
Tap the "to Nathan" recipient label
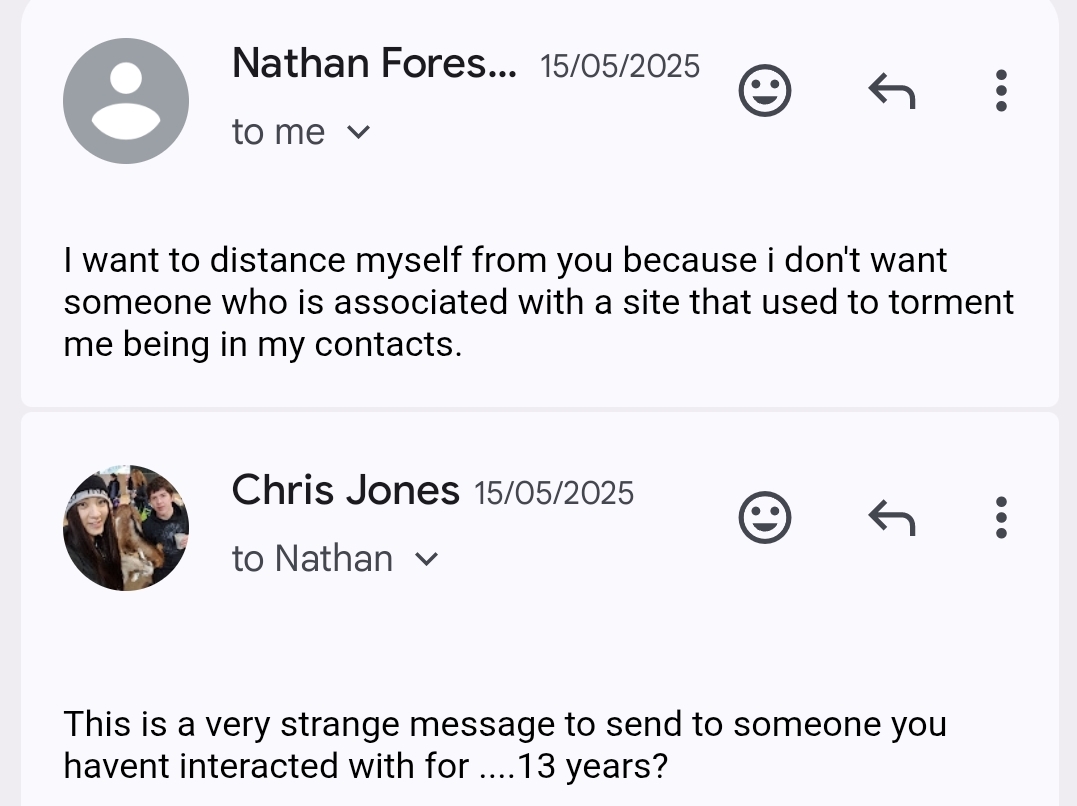tap(312, 559)
